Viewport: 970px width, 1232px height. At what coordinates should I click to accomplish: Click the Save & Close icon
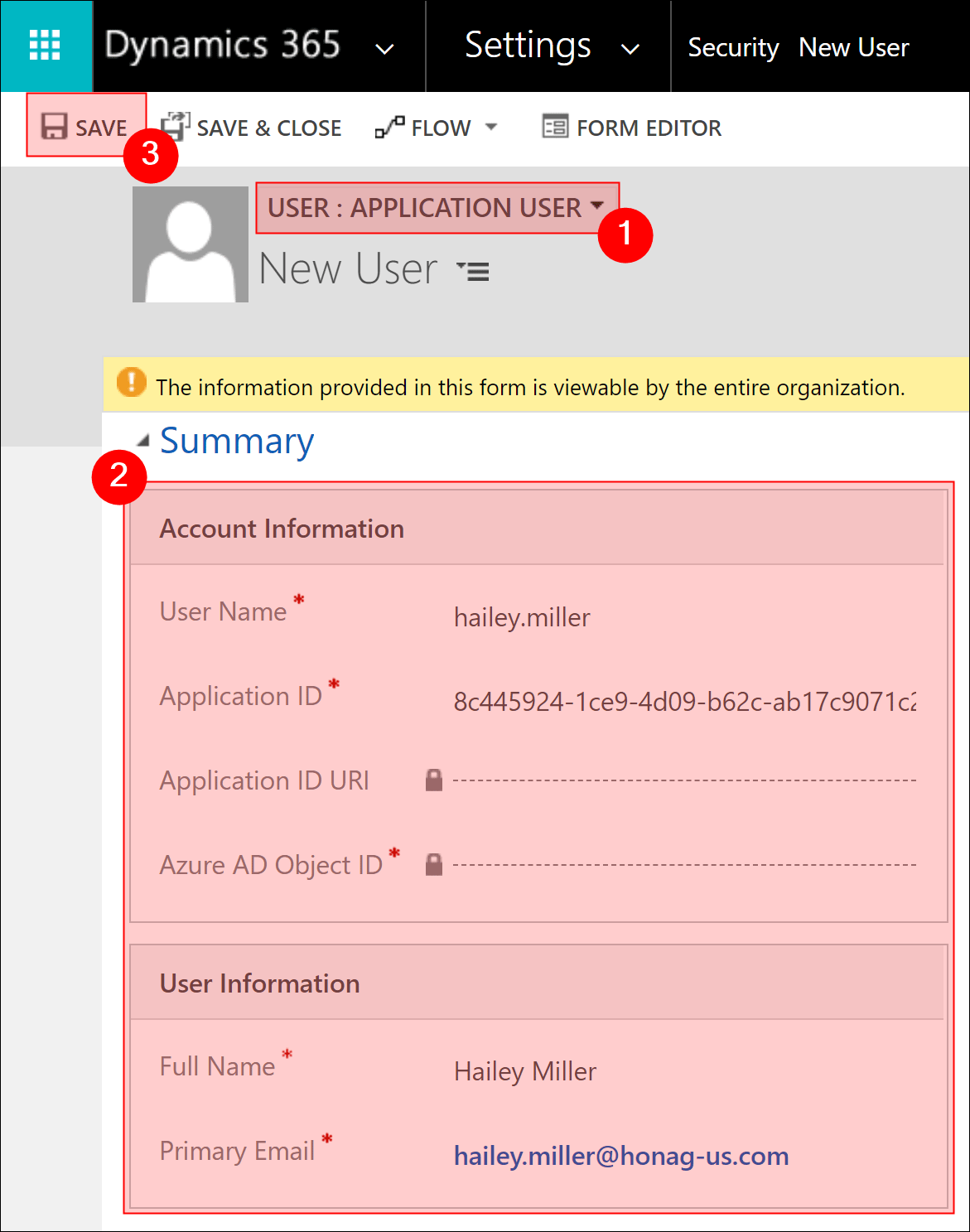[x=175, y=127]
